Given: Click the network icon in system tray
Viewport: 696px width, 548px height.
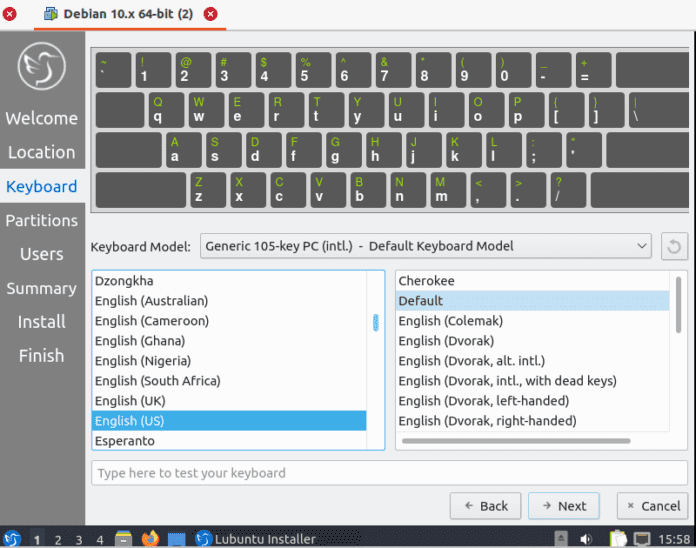Looking at the screenshot, I should [x=641, y=539].
